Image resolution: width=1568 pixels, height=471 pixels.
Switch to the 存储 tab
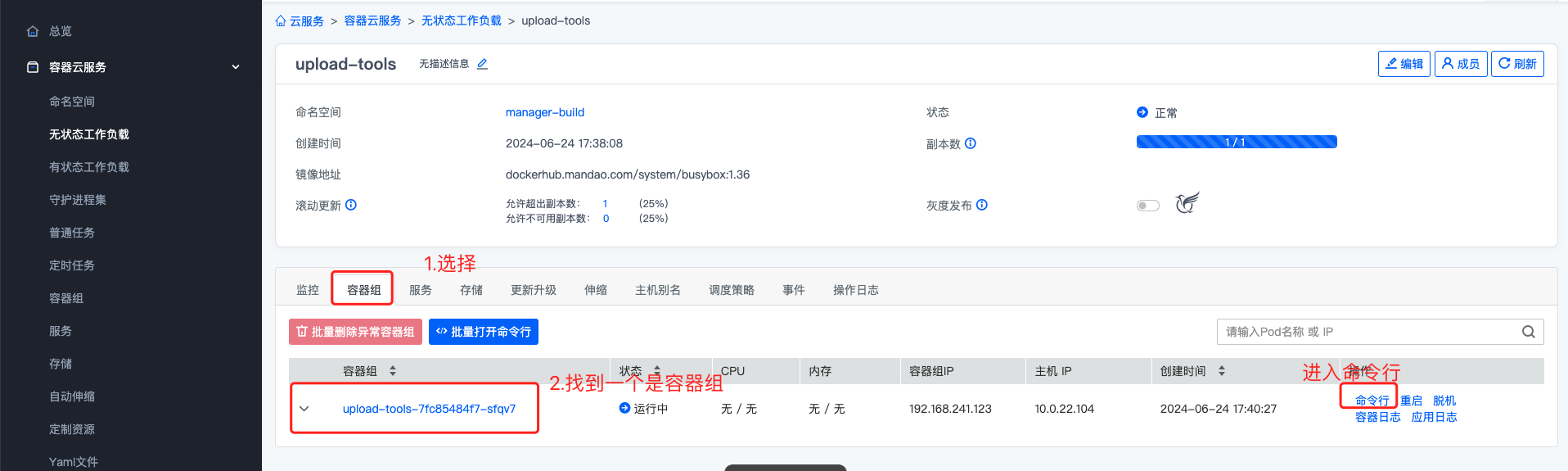pos(471,290)
